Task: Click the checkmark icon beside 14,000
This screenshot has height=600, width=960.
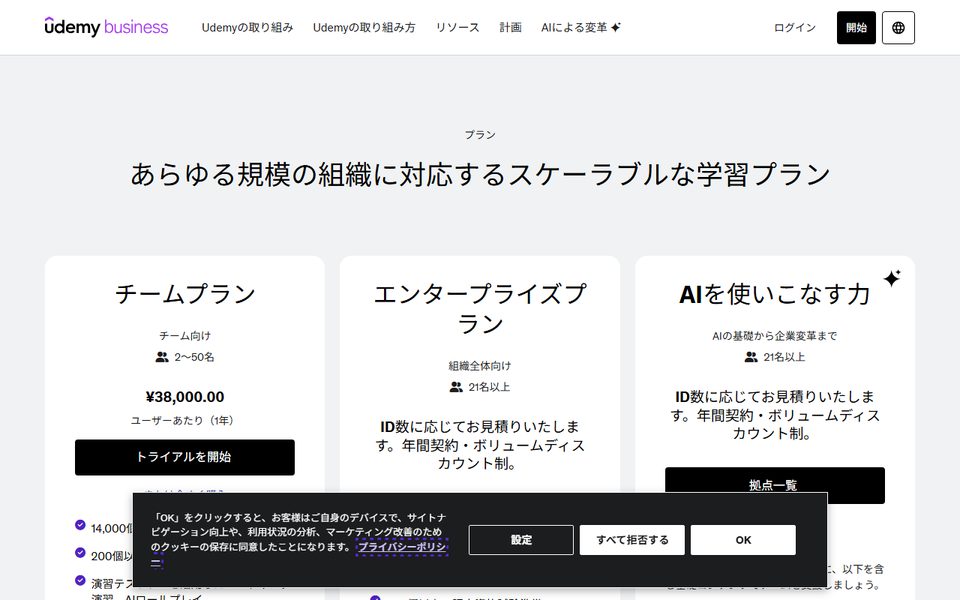Action: pos(80,525)
